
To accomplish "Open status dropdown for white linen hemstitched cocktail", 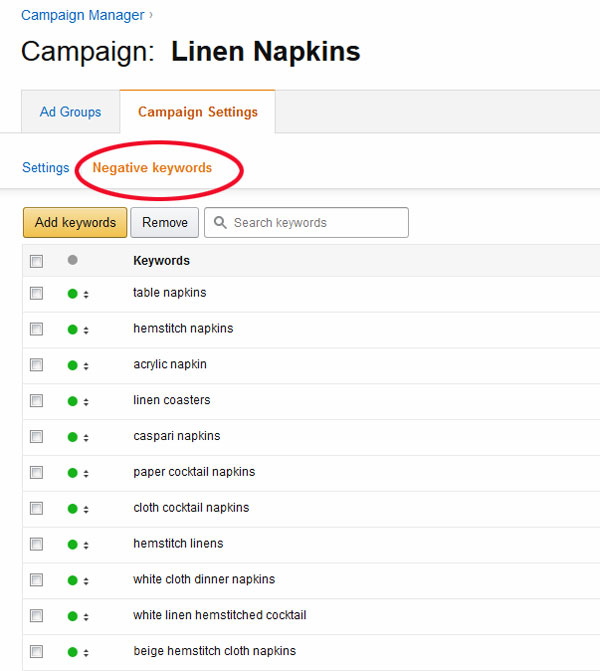I will click(86, 617).
